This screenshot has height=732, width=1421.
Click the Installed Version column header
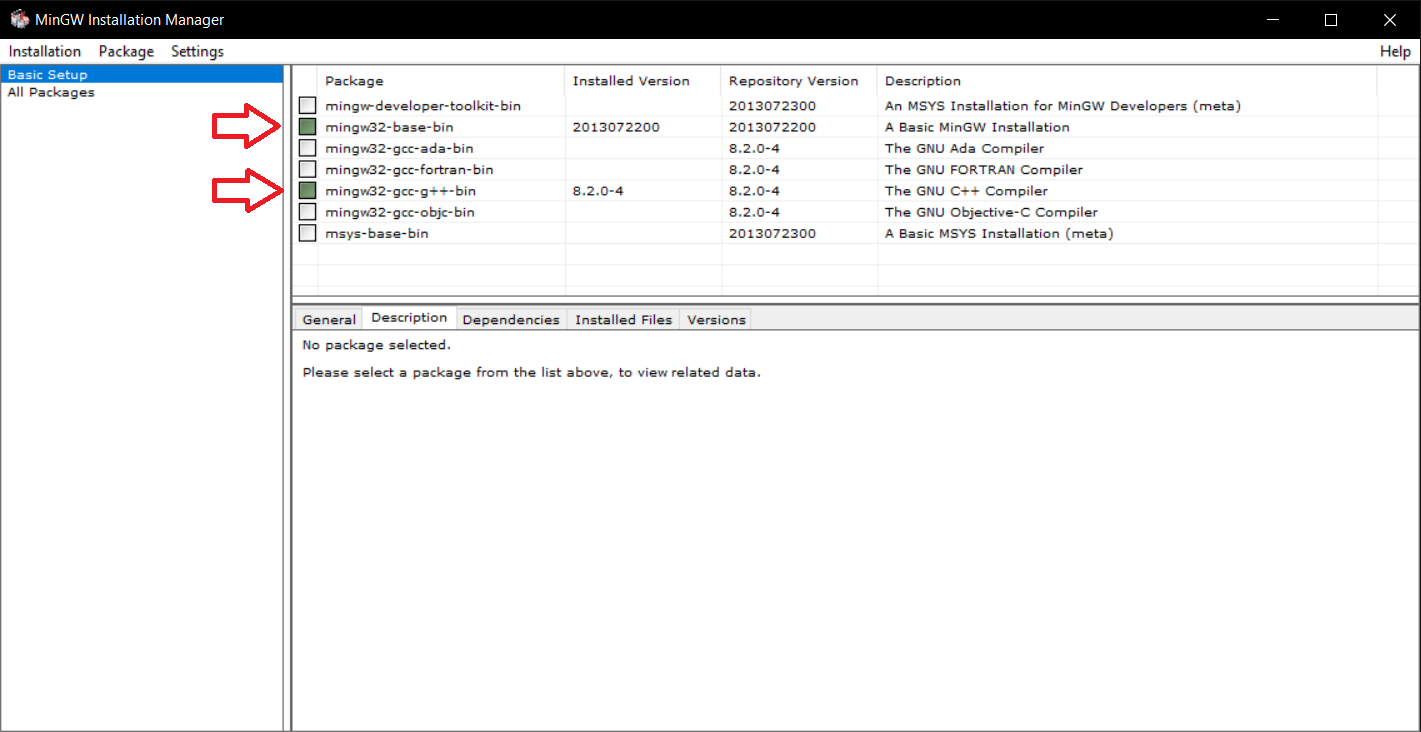pyautogui.click(x=631, y=81)
